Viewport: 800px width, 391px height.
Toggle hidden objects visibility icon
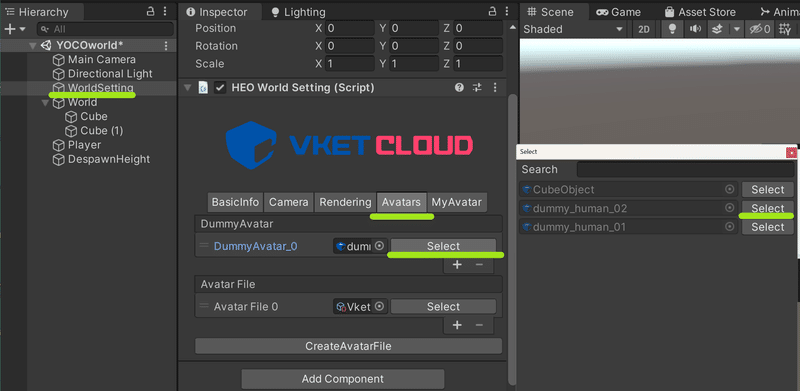(760, 29)
